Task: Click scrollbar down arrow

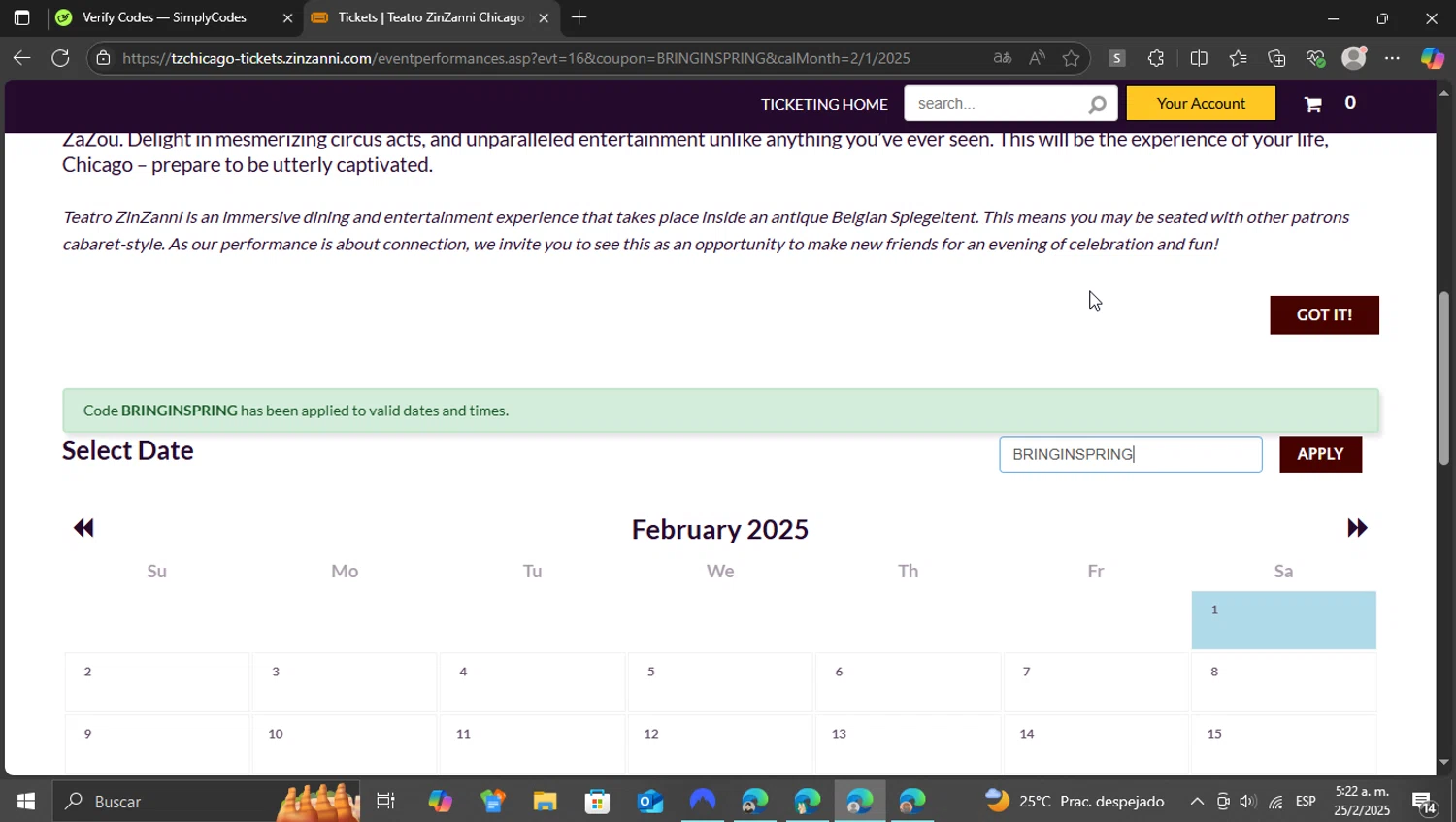Action: (1444, 763)
